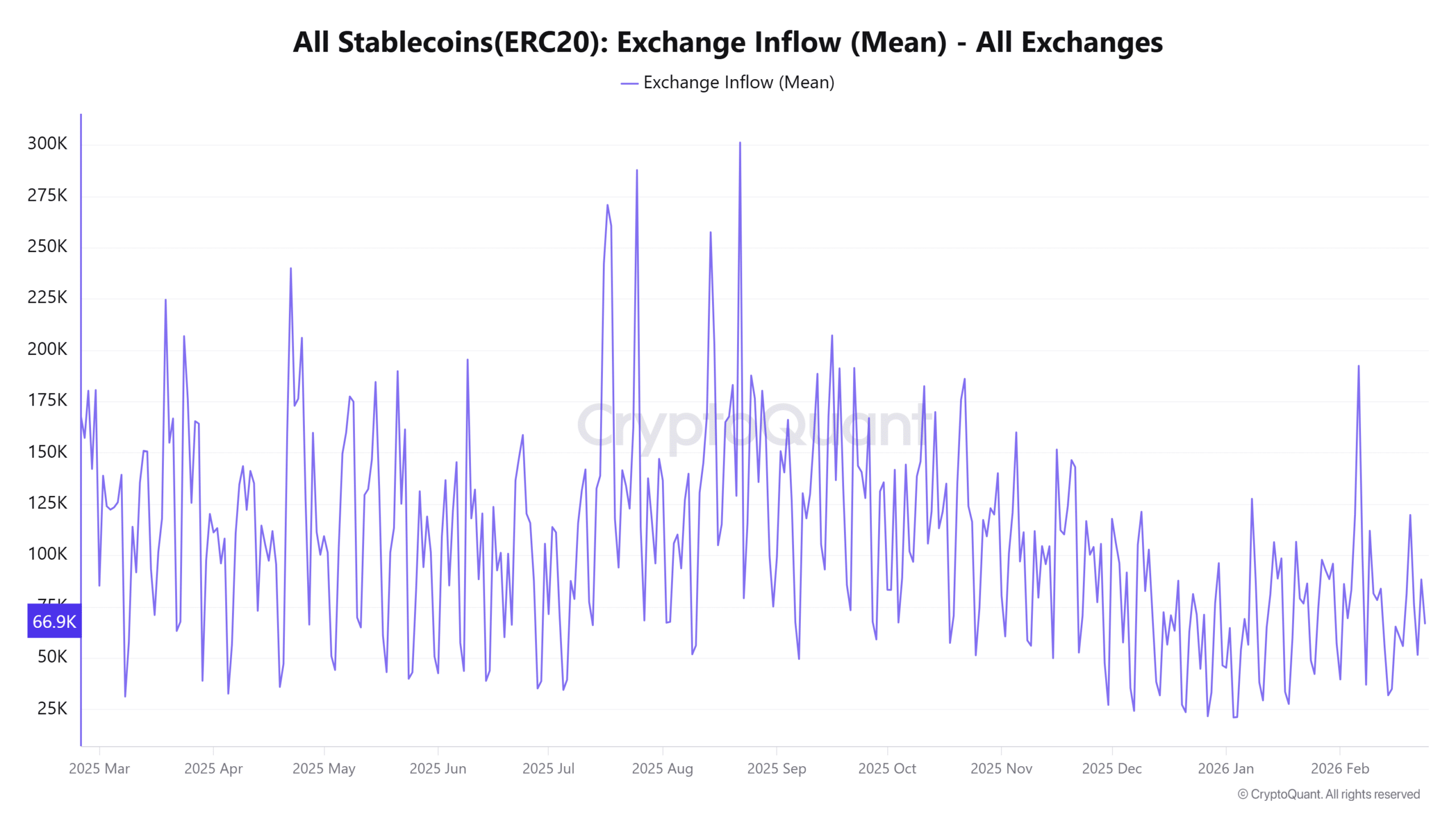Click the 2025 Jun x-axis label

(x=437, y=768)
